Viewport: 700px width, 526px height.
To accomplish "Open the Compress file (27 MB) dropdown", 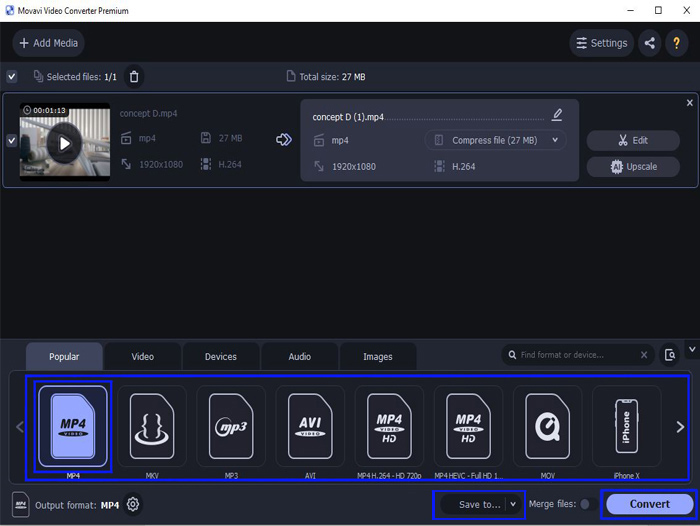I will point(496,140).
